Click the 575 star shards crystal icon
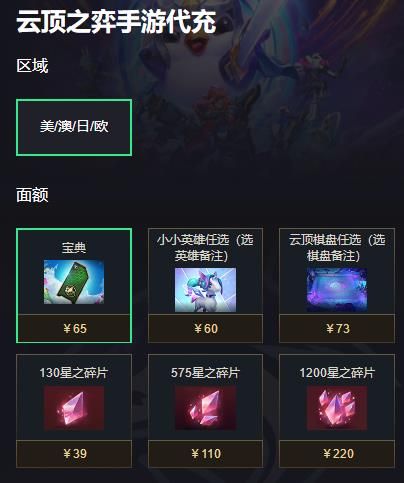This screenshot has height=483, width=404. [x=205, y=408]
